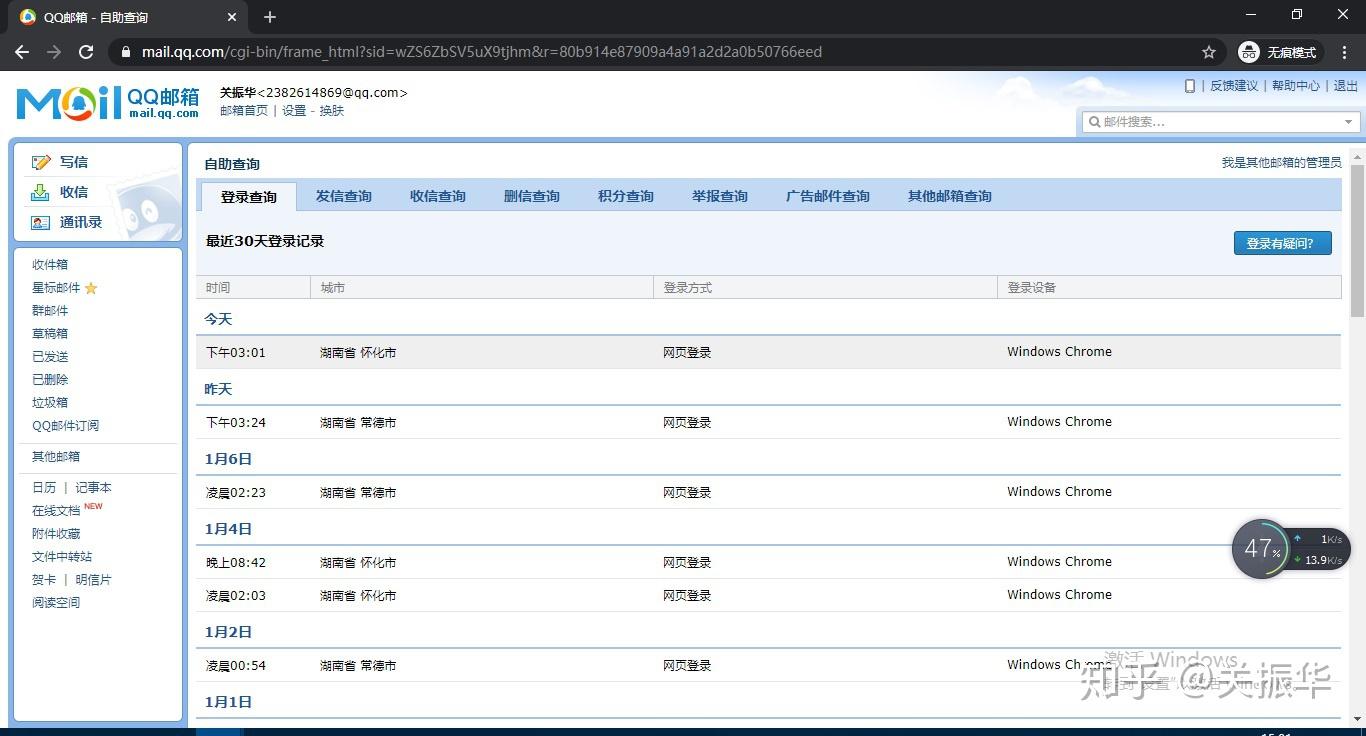Click the address bar lock icon
This screenshot has height=736, width=1366.
[124, 52]
